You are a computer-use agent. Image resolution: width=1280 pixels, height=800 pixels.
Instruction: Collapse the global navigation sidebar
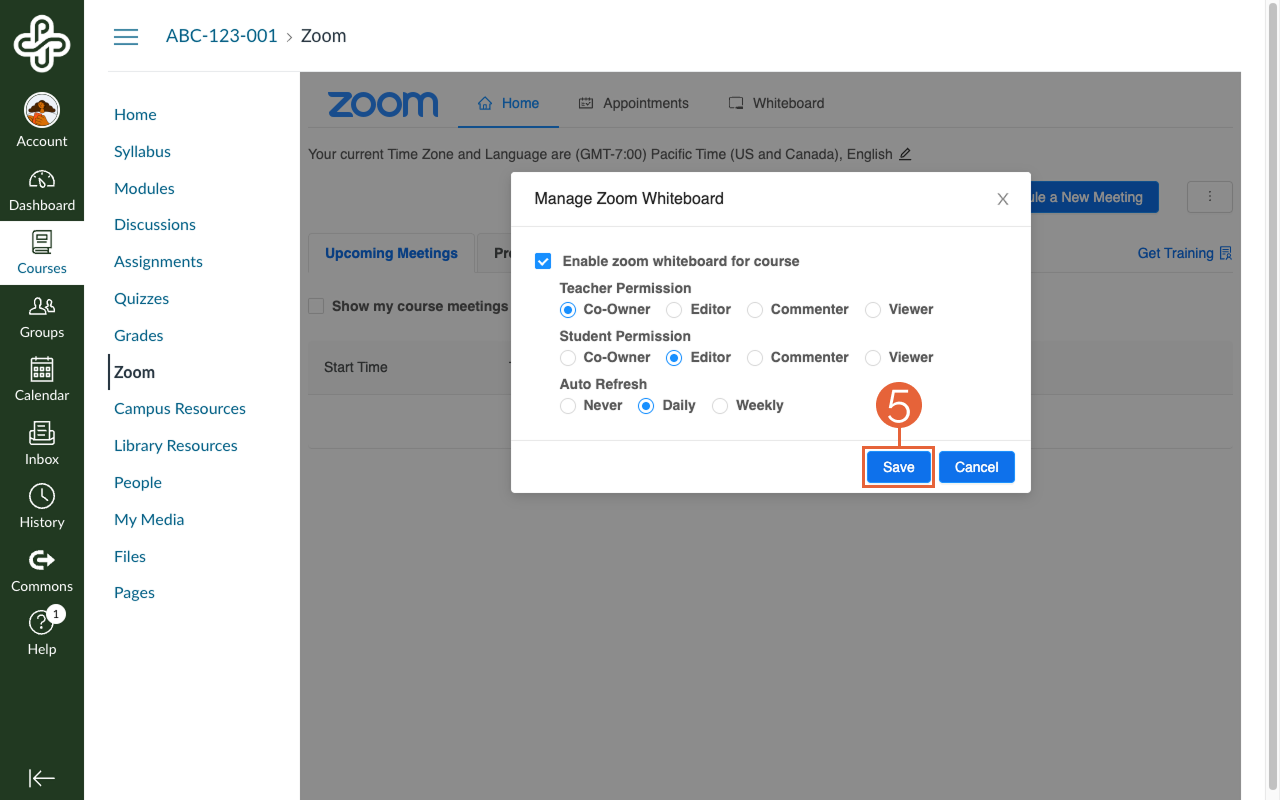coord(42,778)
